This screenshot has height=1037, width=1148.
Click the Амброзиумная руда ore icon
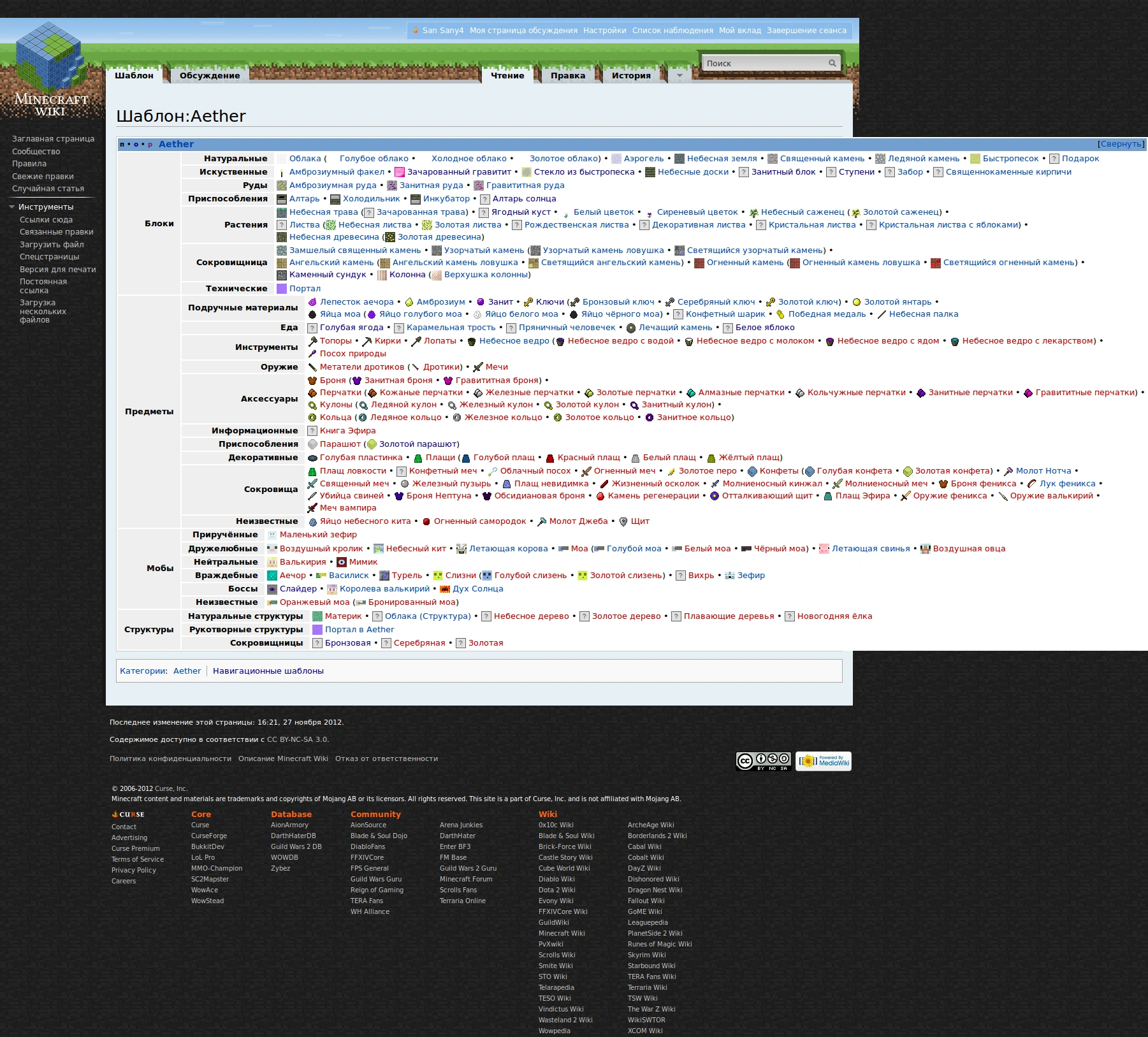[282, 185]
